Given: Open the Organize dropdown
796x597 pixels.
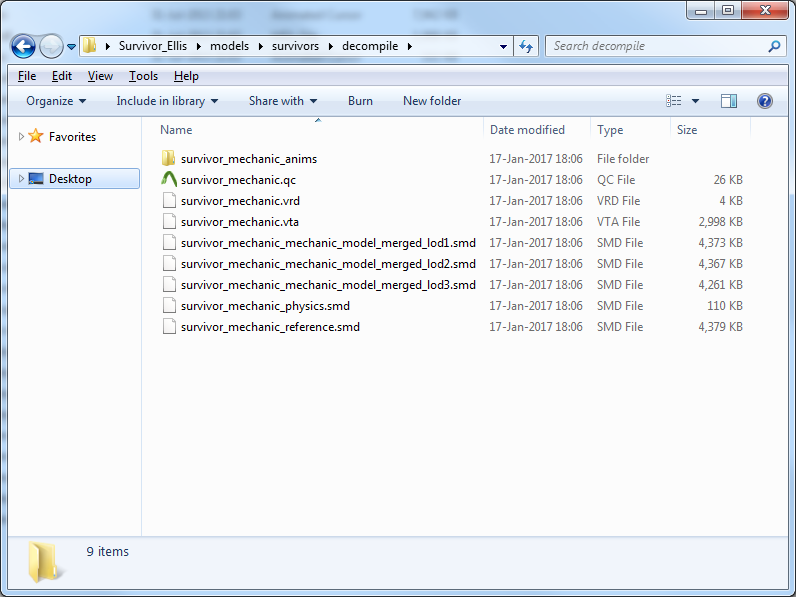Looking at the screenshot, I should 56,101.
